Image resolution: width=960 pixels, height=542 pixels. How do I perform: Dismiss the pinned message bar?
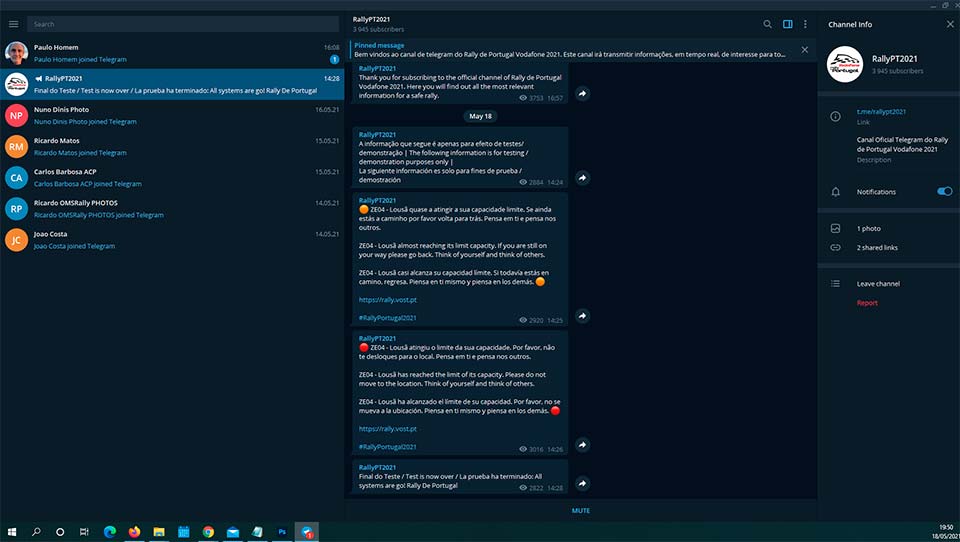804,50
